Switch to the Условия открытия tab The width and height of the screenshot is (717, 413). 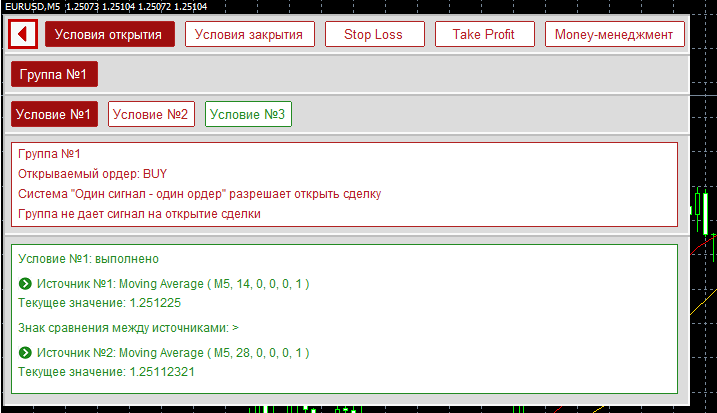109,34
